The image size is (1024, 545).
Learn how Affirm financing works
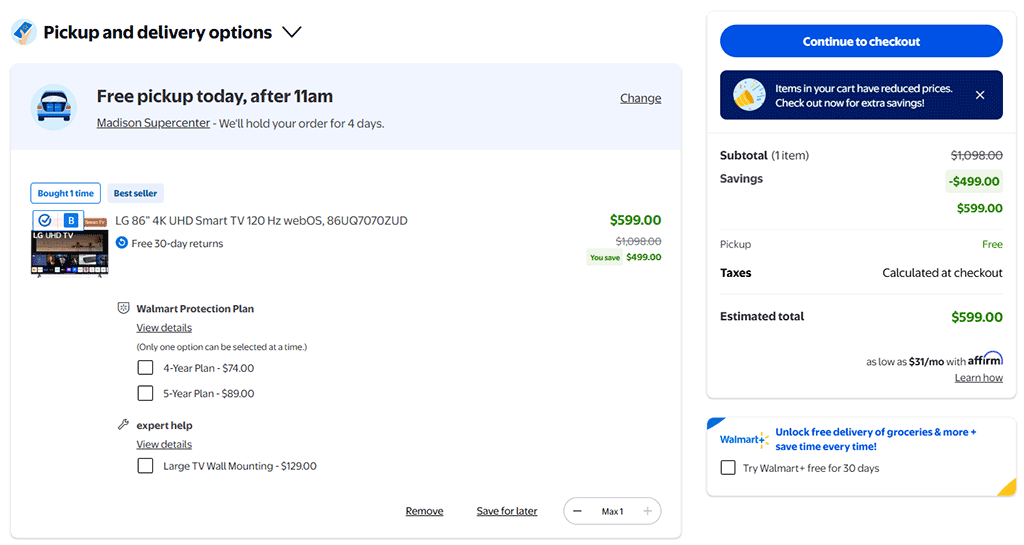pos(978,378)
